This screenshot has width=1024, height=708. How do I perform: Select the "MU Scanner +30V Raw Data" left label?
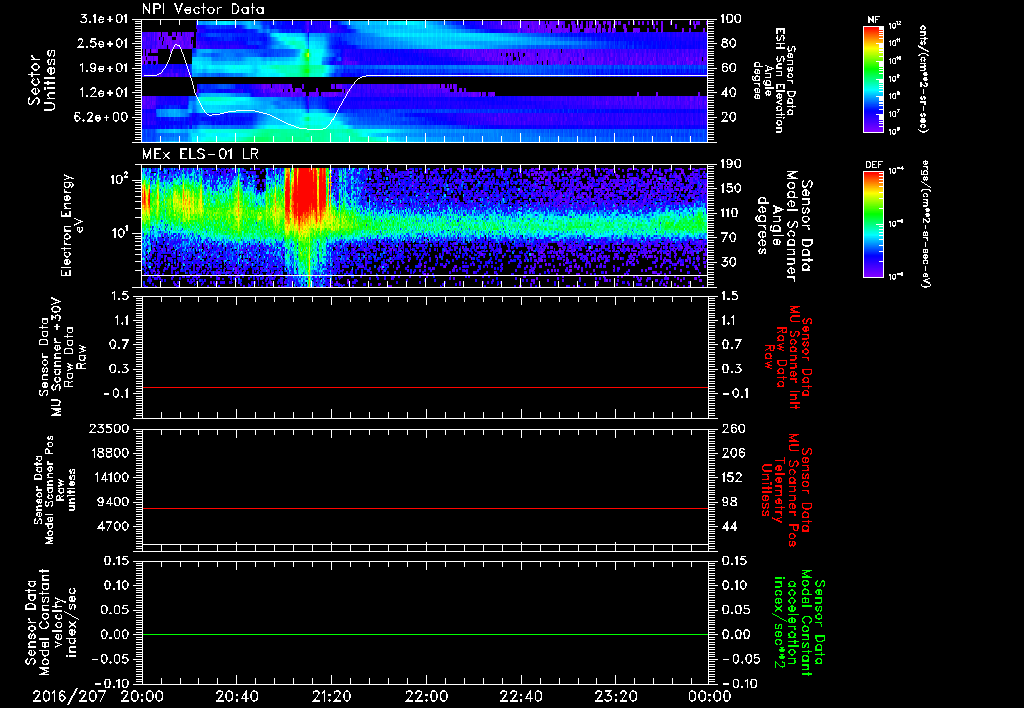coord(62,358)
